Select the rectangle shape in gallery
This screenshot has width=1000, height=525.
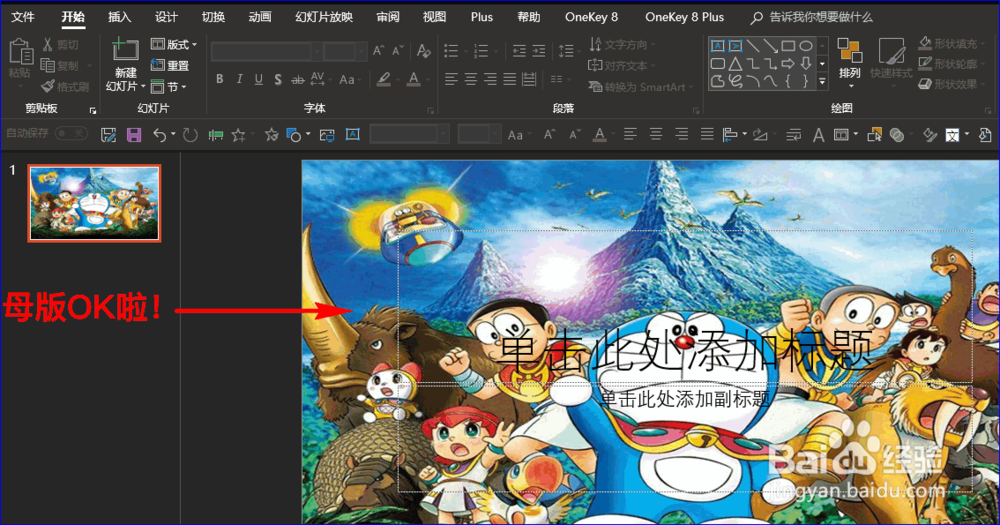tap(788, 46)
